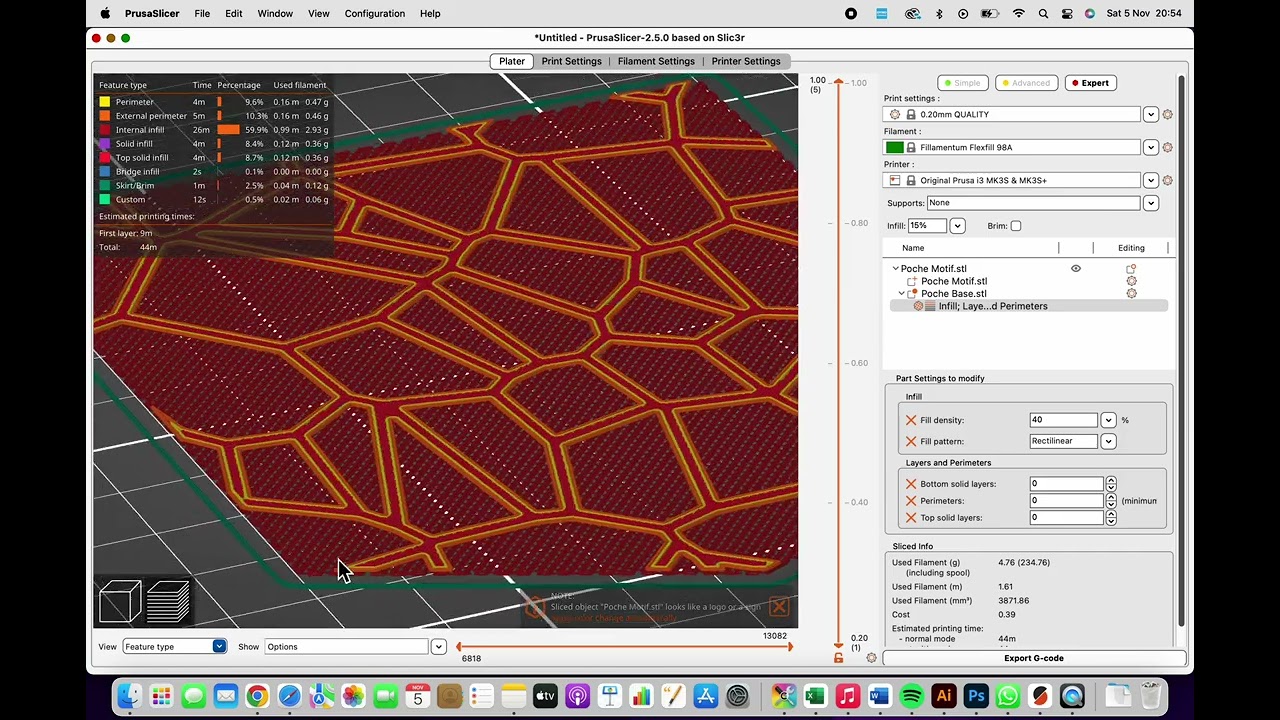
Task: Open Microsoft Excel from the Dock
Action: click(815, 696)
